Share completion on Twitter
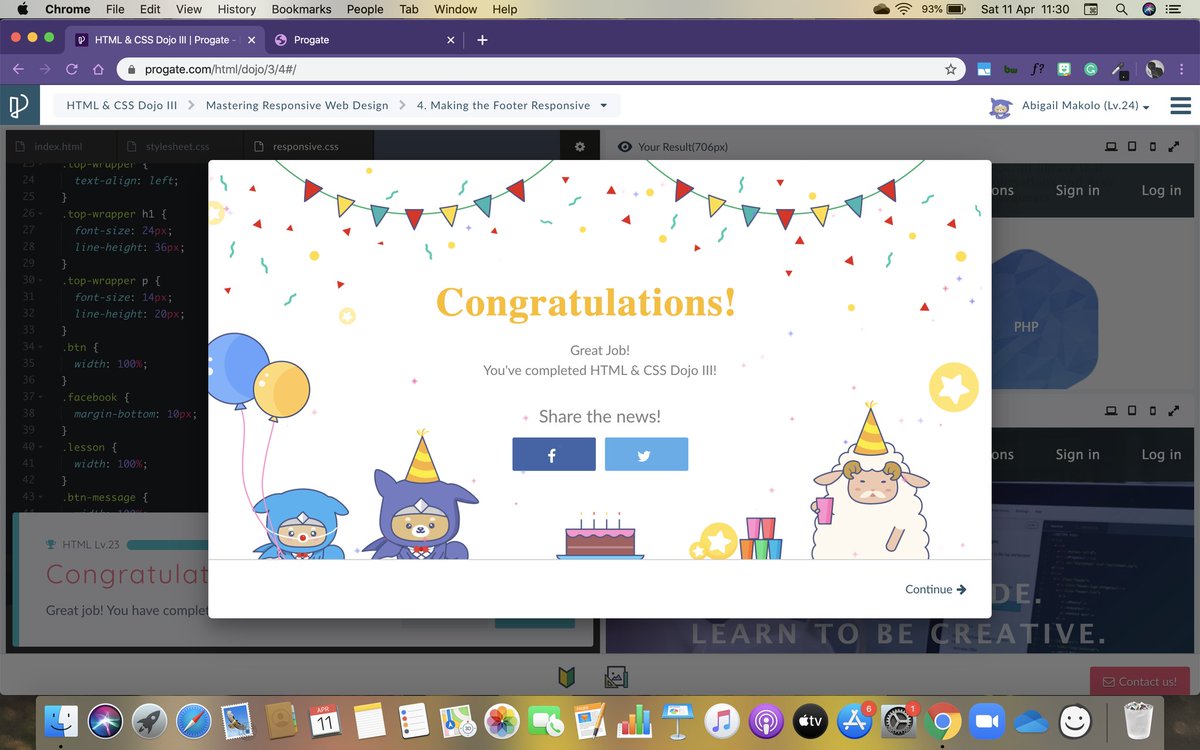The height and width of the screenshot is (750, 1200). 646,454
